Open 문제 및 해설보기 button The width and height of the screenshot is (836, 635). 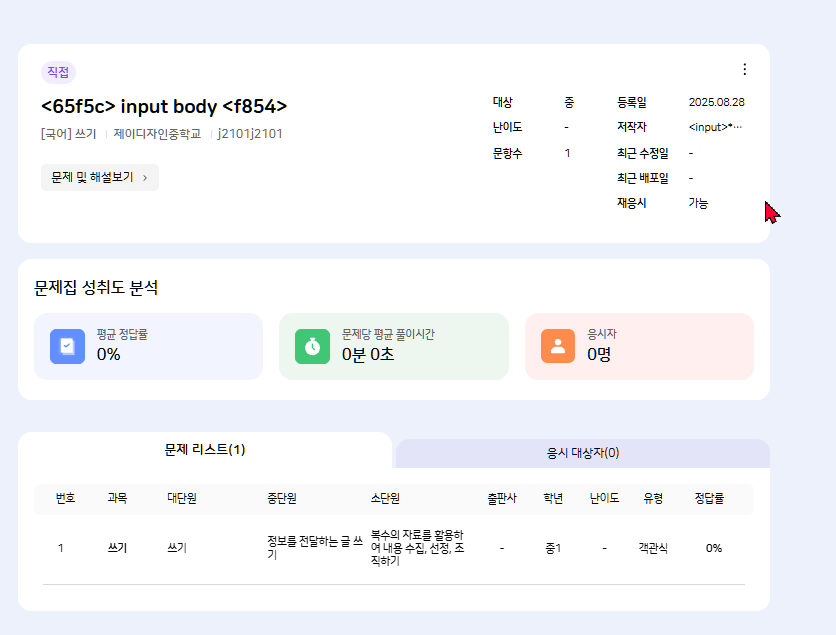pos(99,177)
